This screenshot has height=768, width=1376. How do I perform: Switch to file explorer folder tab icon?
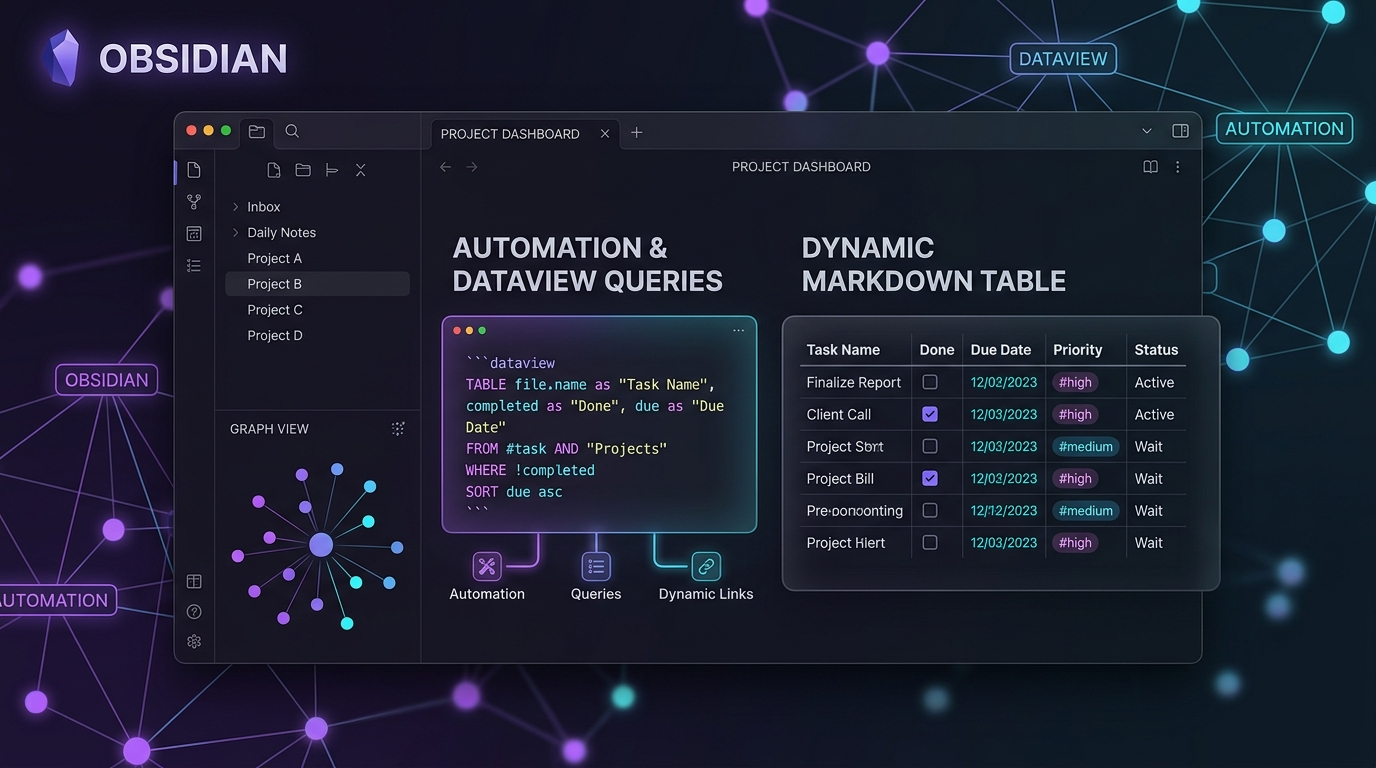pos(257,131)
